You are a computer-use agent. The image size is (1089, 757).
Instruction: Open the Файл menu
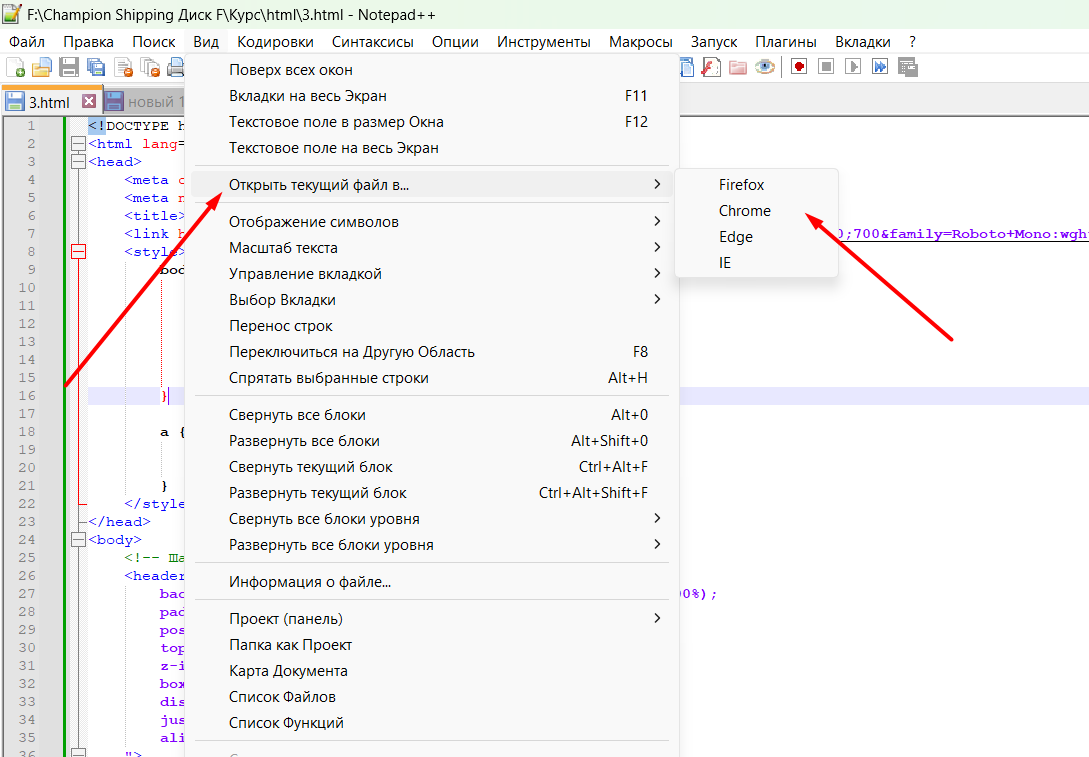click(27, 42)
